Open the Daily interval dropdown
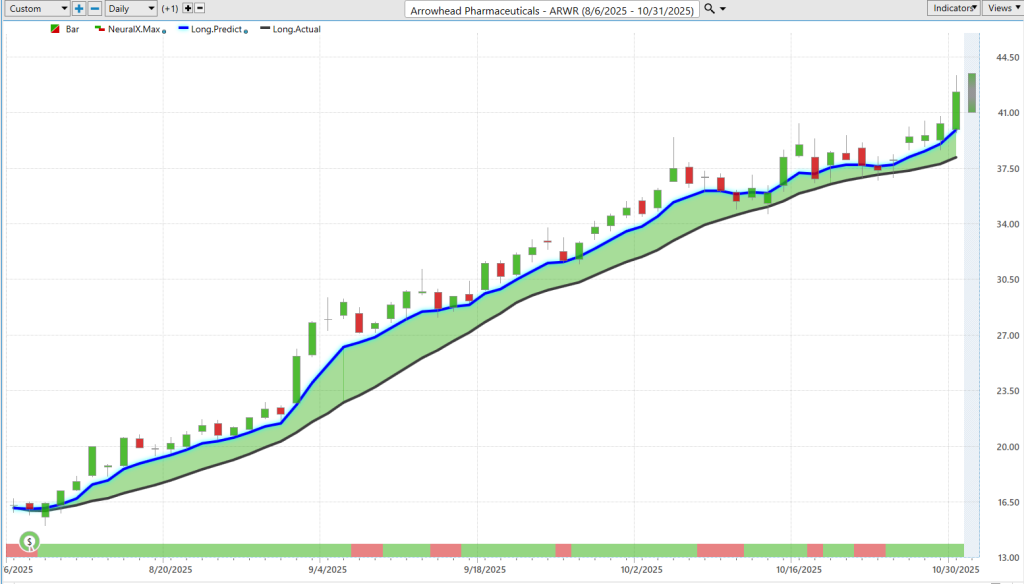The width and height of the screenshot is (1024, 584). coord(130,8)
